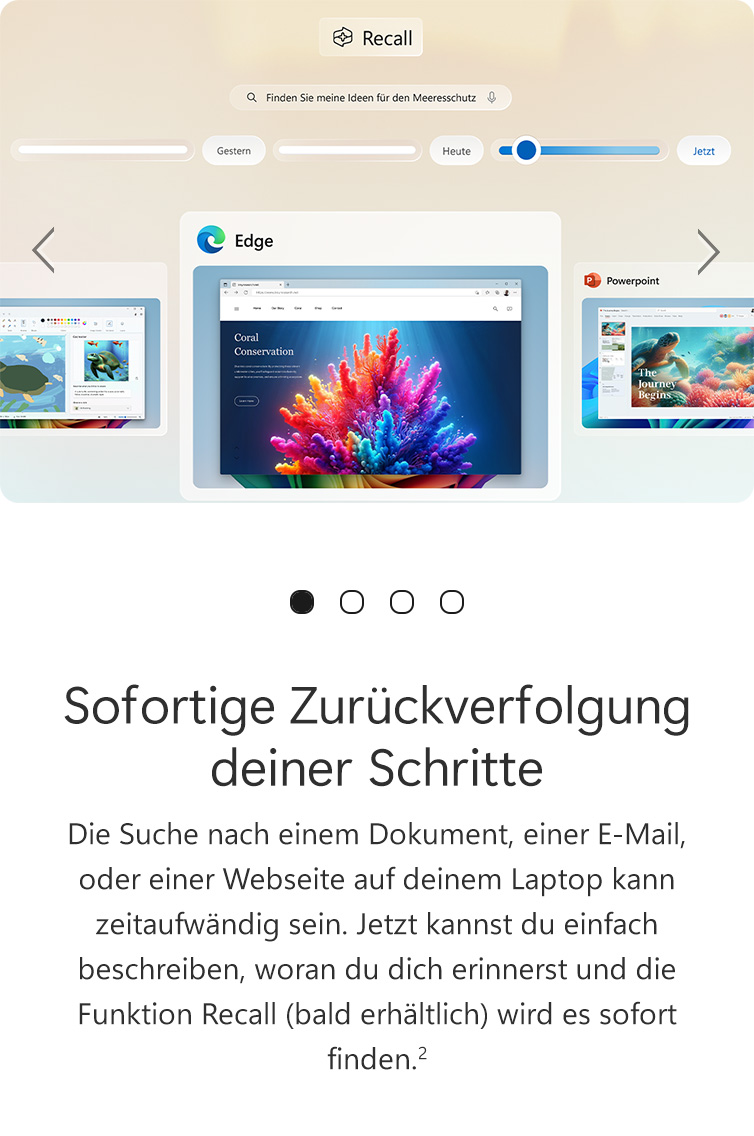Jump to Jetzt on the timeline
This screenshot has width=754, height=1136.
(703, 151)
